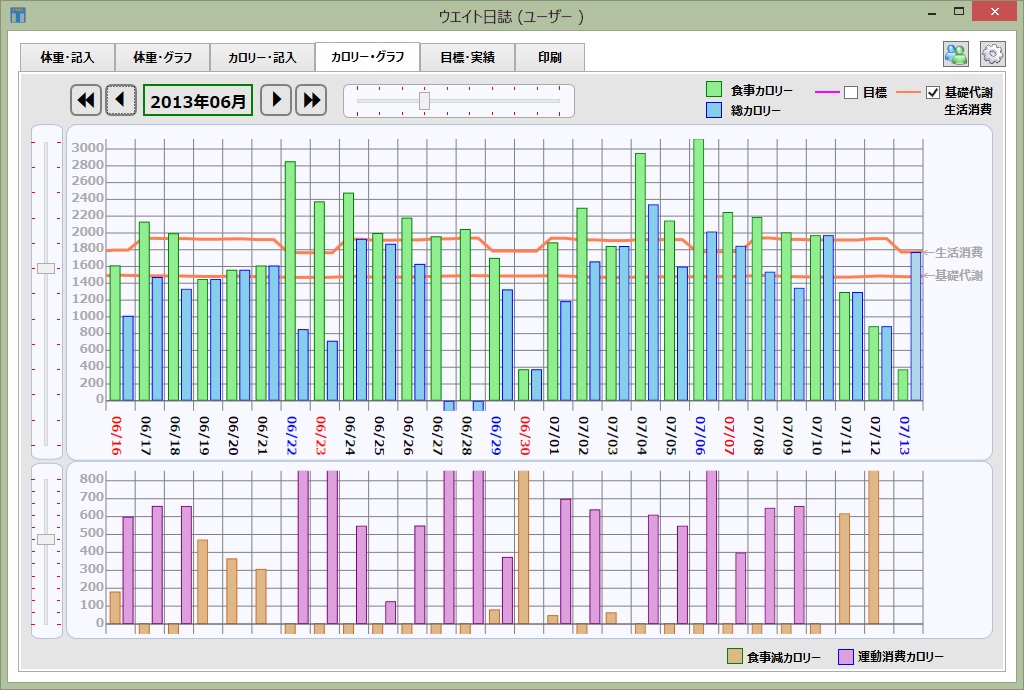The width and height of the screenshot is (1024, 690).
Task: Open the user accounts icon
Action: coord(956,54)
